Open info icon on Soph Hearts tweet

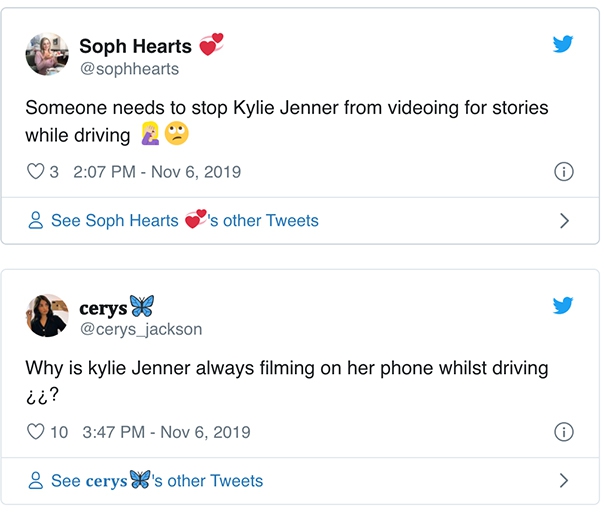tap(563, 172)
